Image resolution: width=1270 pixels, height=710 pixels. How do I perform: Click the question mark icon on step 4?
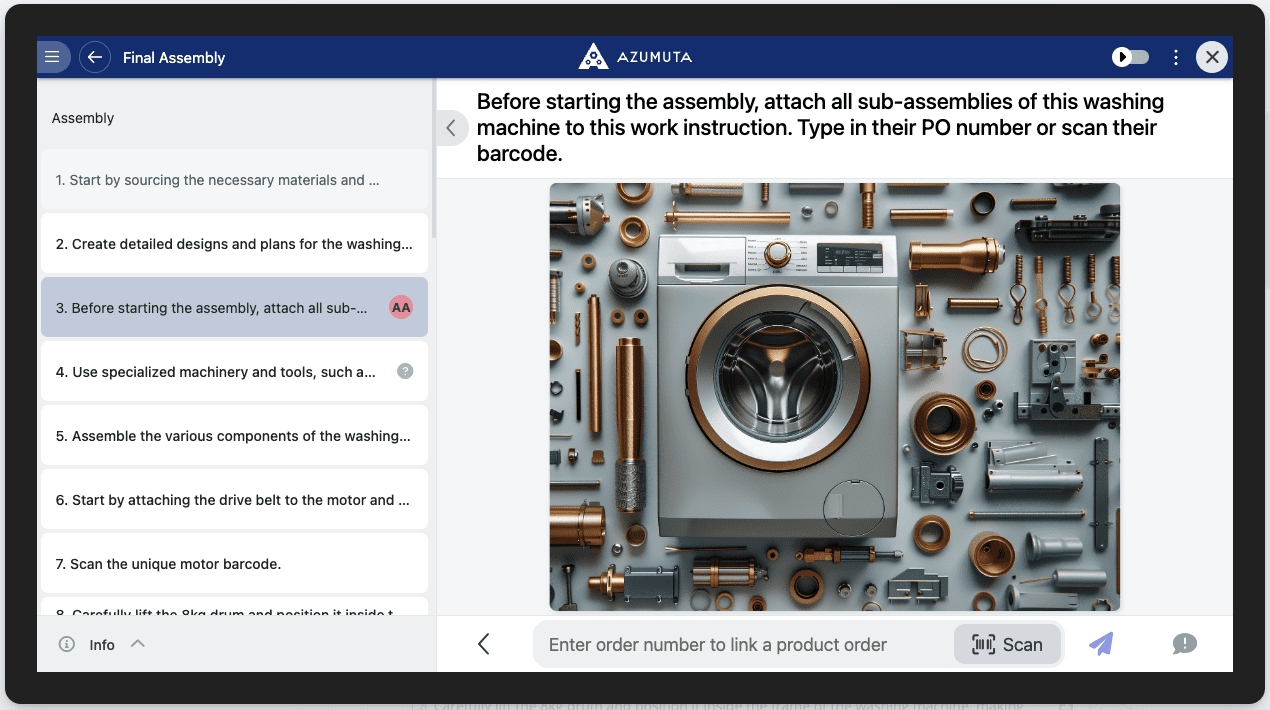(405, 371)
